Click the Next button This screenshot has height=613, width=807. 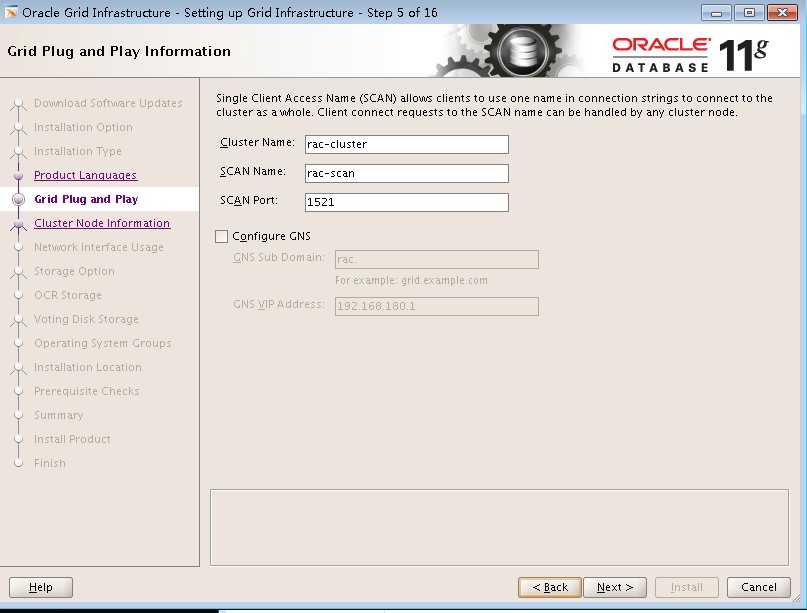point(615,587)
